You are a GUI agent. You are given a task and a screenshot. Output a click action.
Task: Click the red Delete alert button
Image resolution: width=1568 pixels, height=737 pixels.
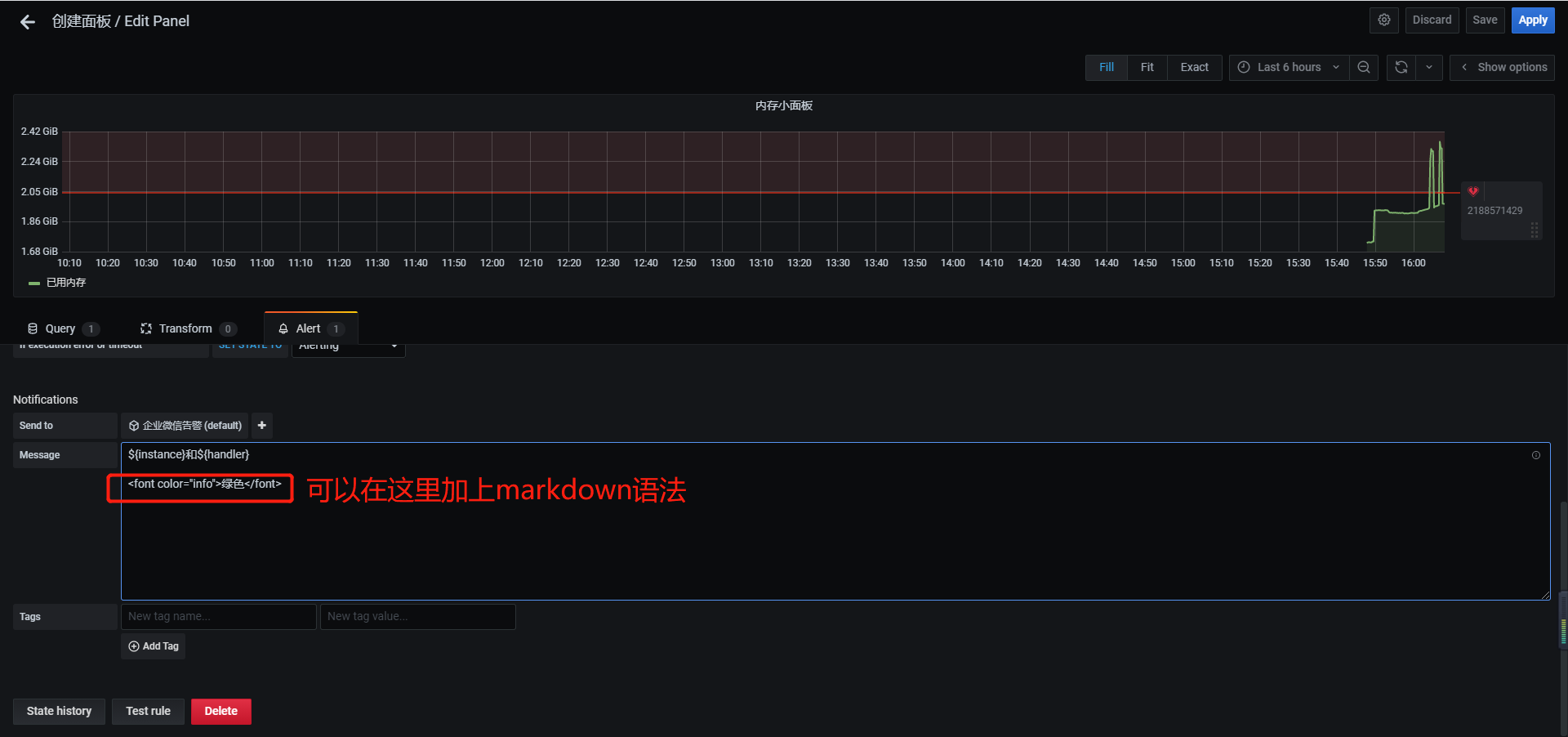[x=220, y=711]
